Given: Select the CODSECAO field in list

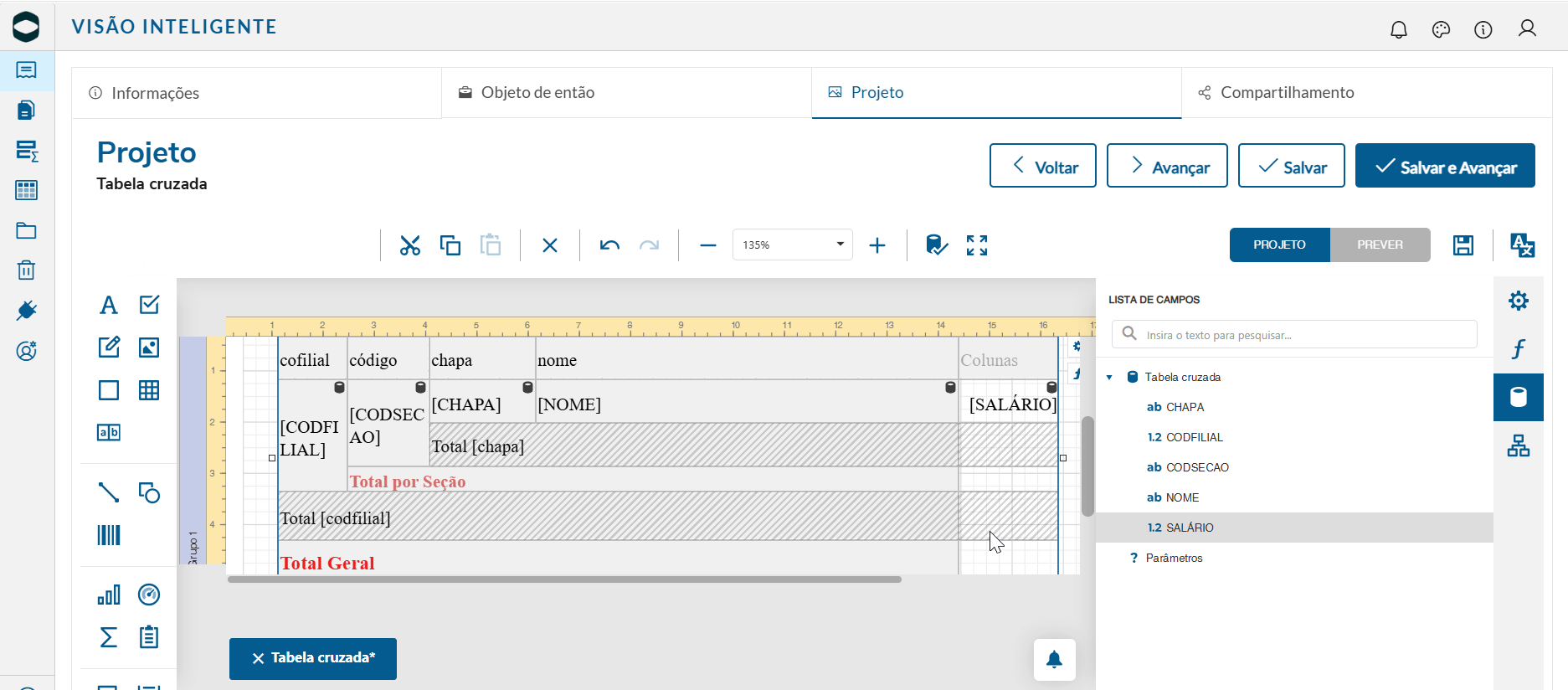Looking at the screenshot, I should pyautogui.click(x=1188, y=467).
